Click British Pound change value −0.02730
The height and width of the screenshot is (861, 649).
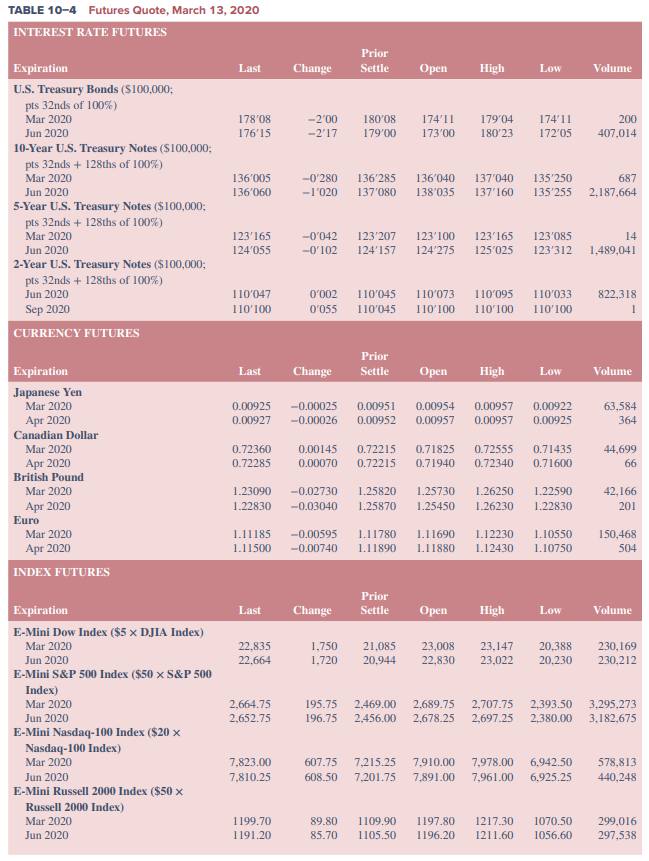313,491
